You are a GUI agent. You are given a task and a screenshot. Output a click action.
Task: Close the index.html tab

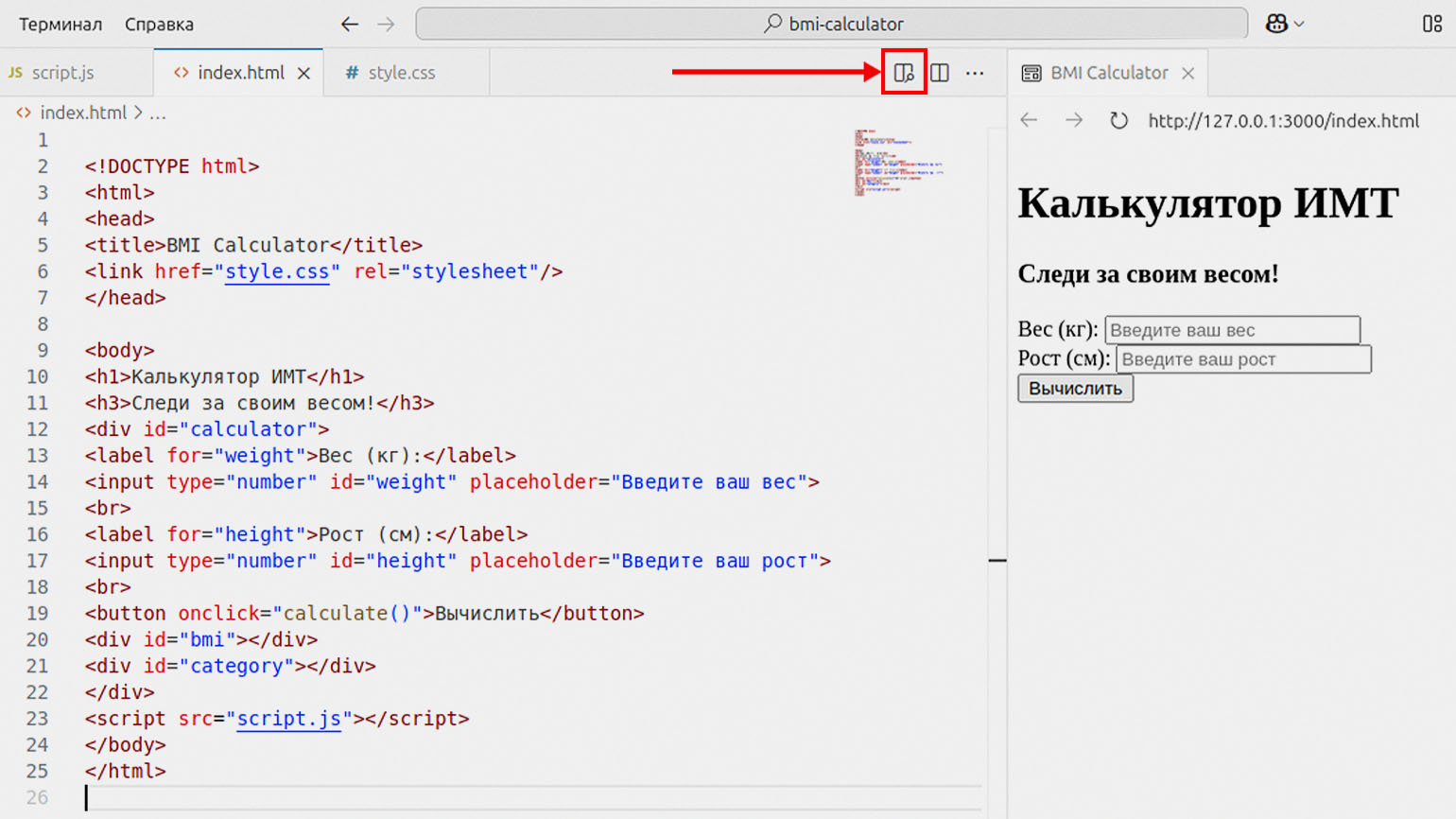[303, 73]
